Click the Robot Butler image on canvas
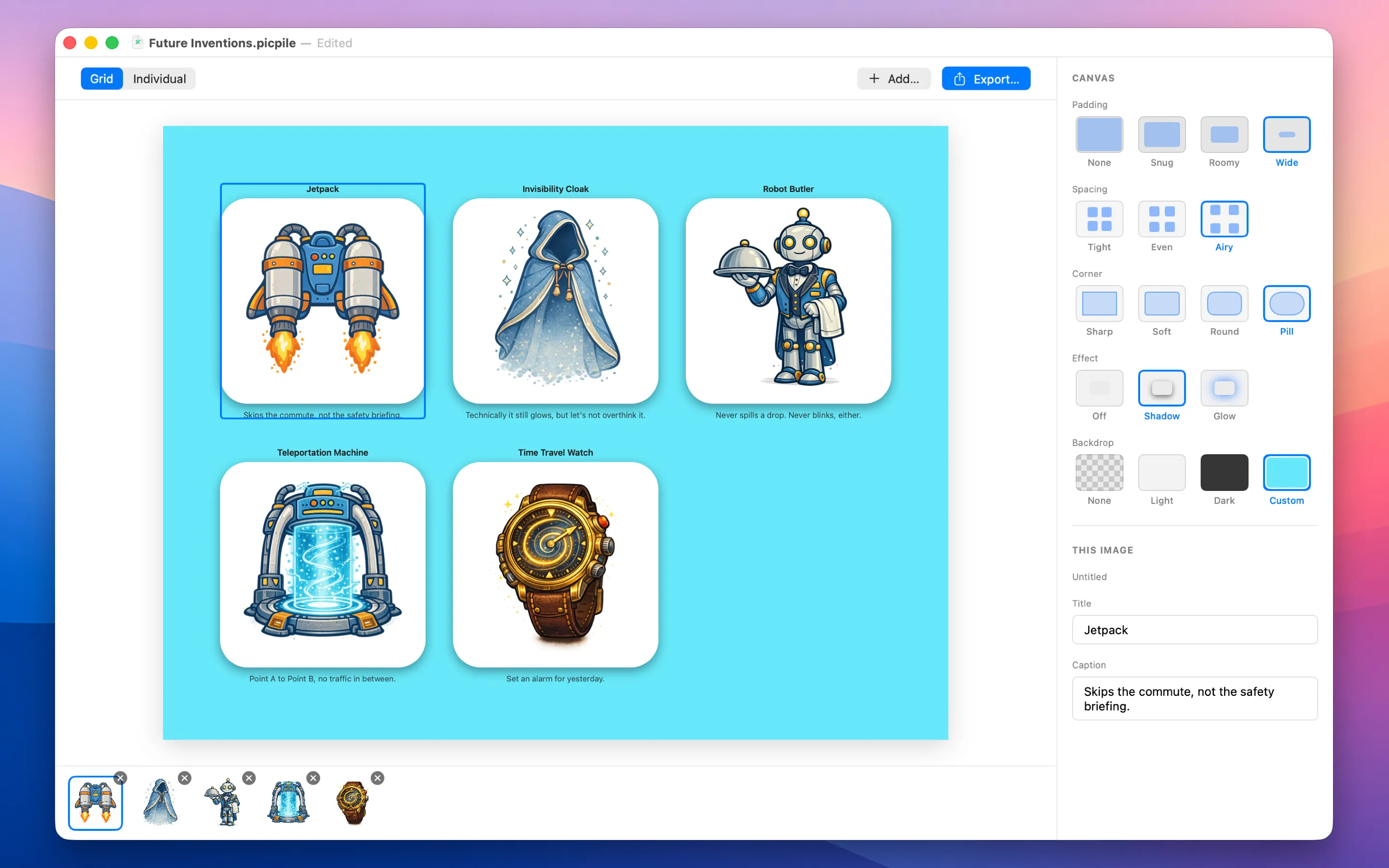The height and width of the screenshot is (868, 1389). point(788,301)
